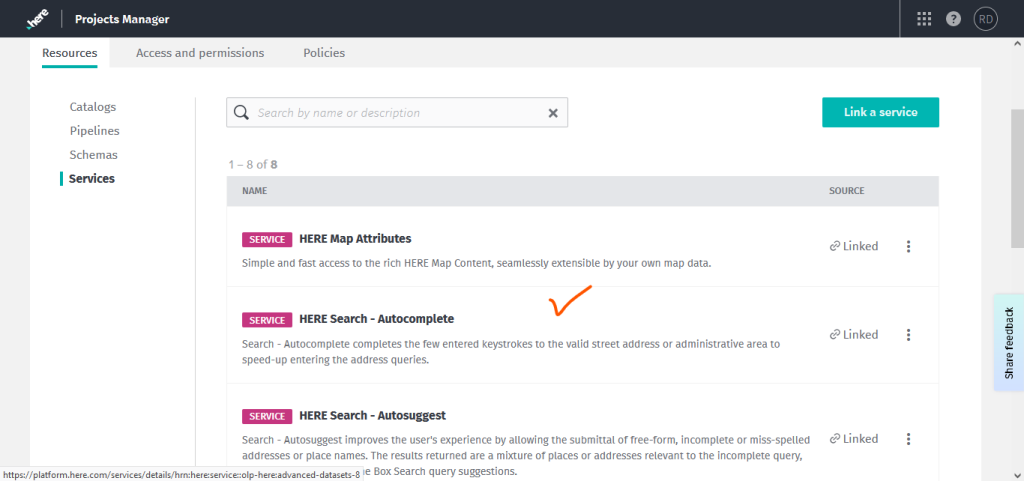Image resolution: width=1024 pixels, height=481 pixels.
Task: Open the Share feedback side tab
Action: pyautogui.click(x=1009, y=343)
